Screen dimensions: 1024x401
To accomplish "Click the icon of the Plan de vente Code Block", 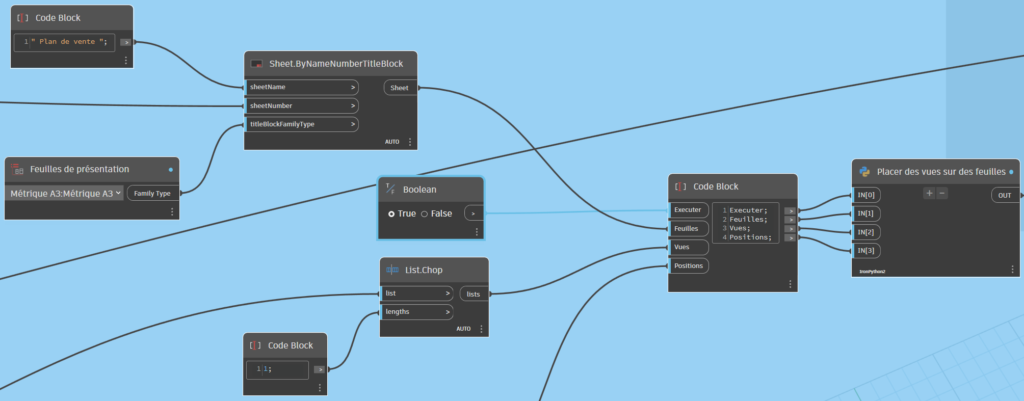I will click(x=23, y=18).
